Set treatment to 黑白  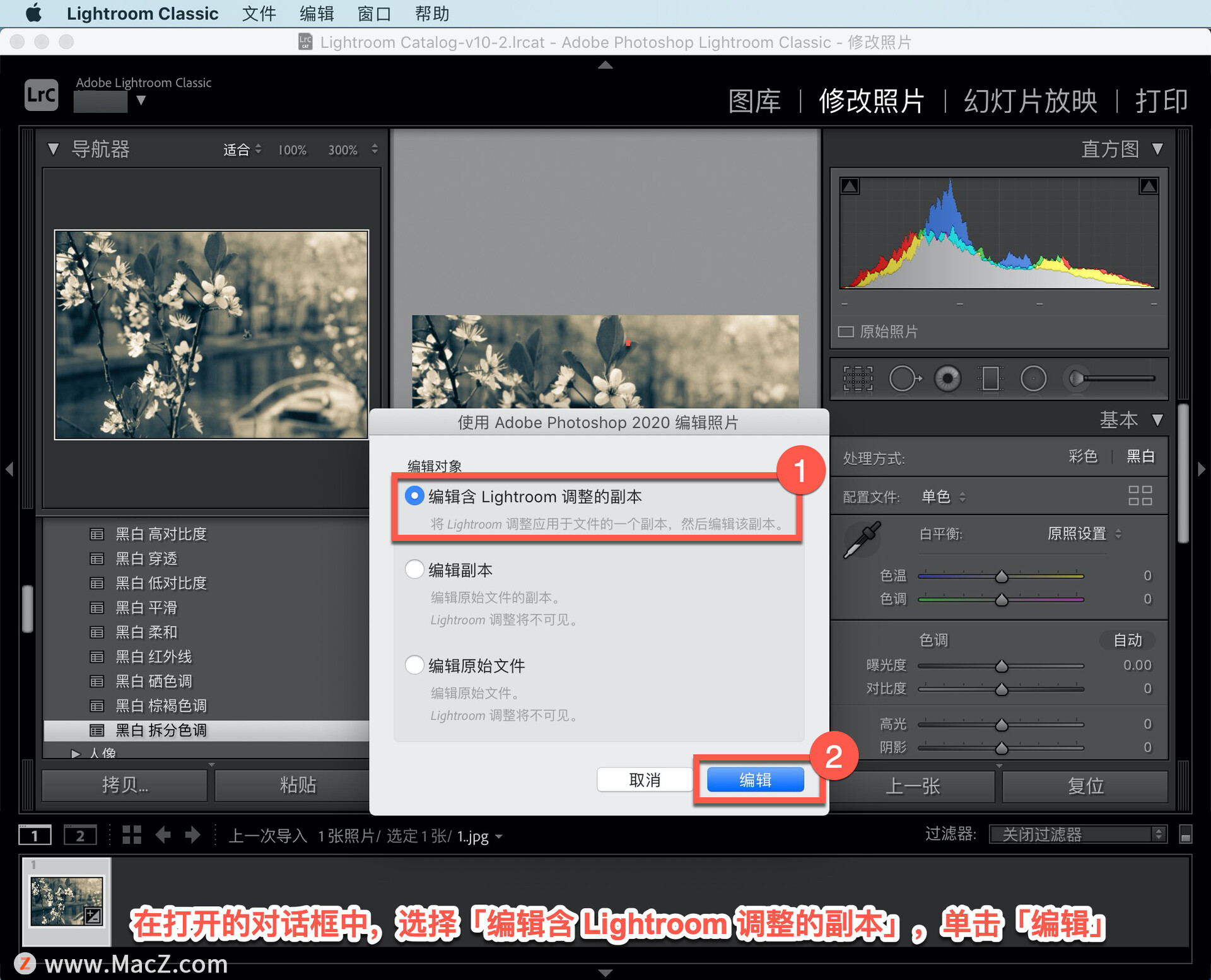tap(1140, 457)
